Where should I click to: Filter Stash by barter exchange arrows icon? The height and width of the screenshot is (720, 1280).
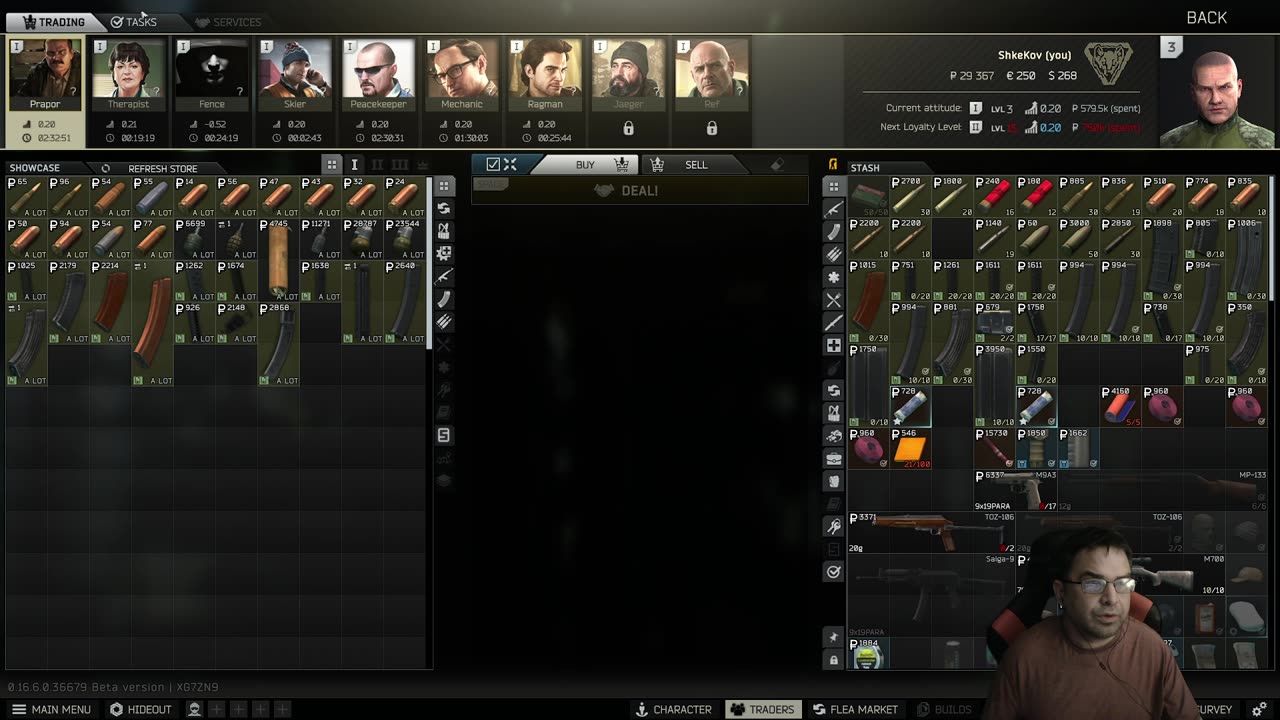833,390
